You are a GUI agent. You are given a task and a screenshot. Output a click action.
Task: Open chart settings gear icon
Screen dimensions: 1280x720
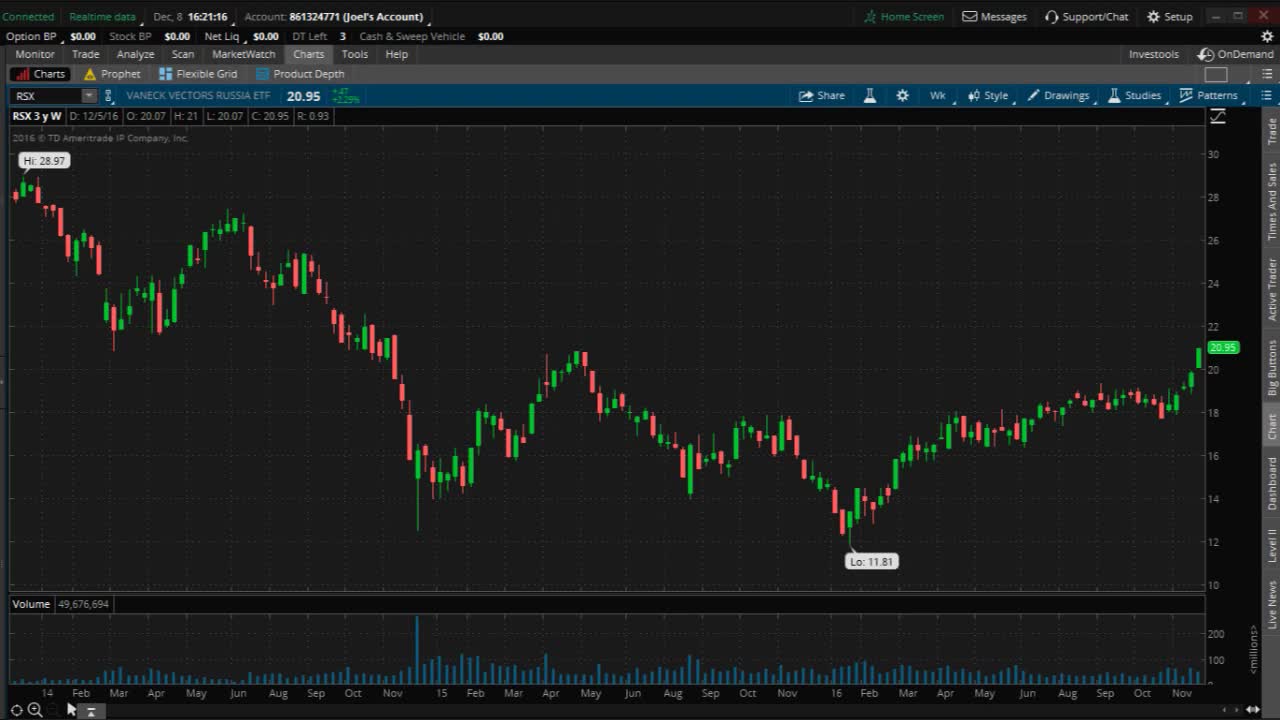[902, 95]
